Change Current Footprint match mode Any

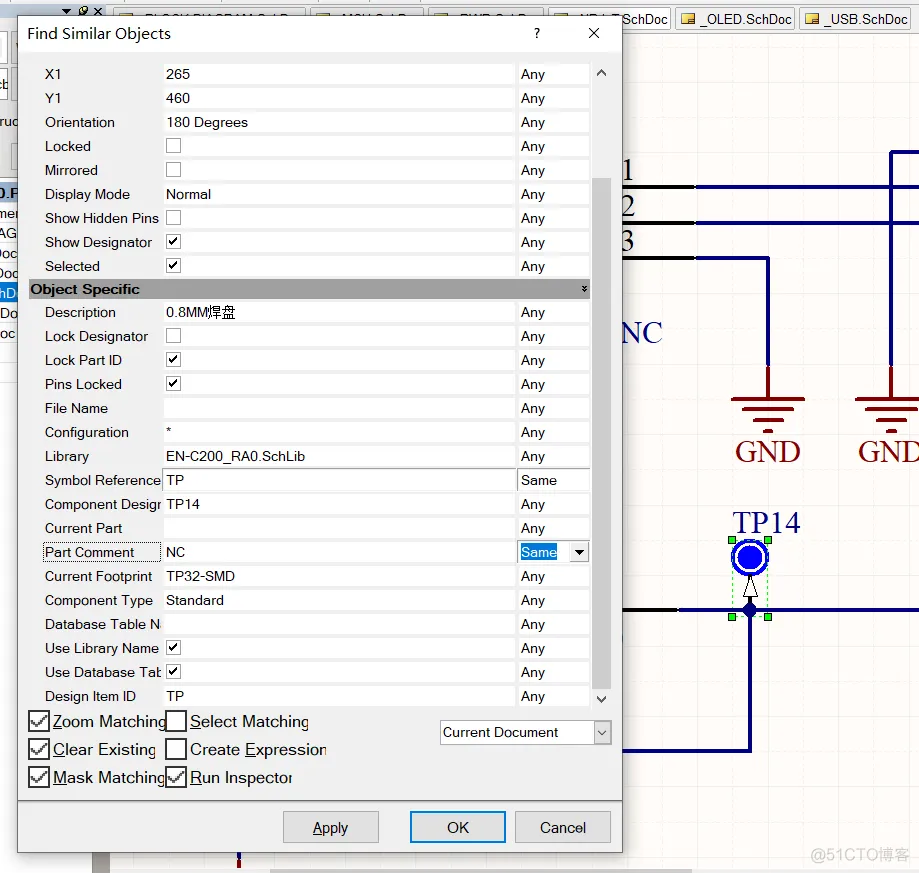pyautogui.click(x=553, y=577)
